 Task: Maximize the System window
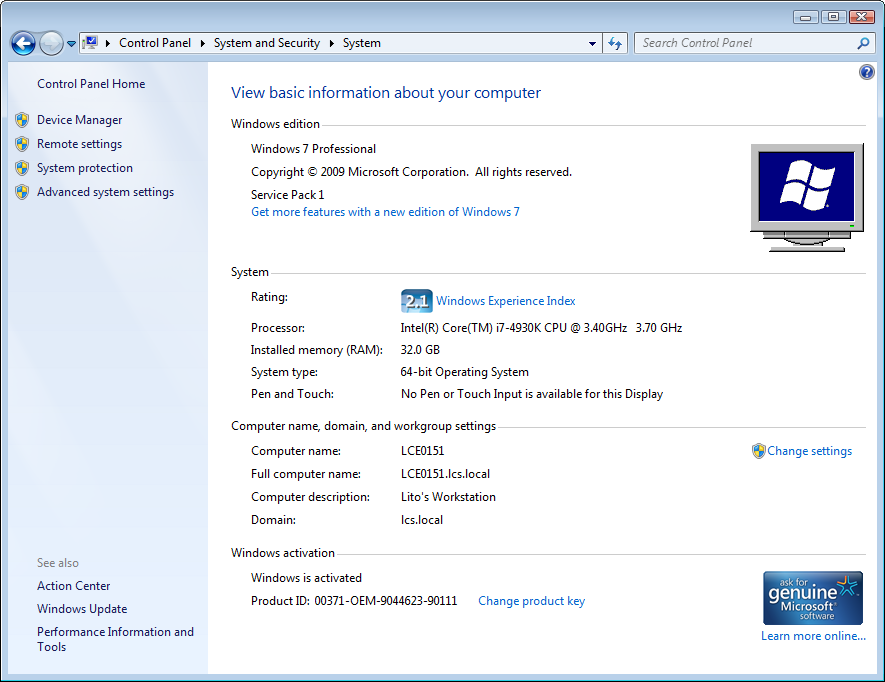pos(833,17)
